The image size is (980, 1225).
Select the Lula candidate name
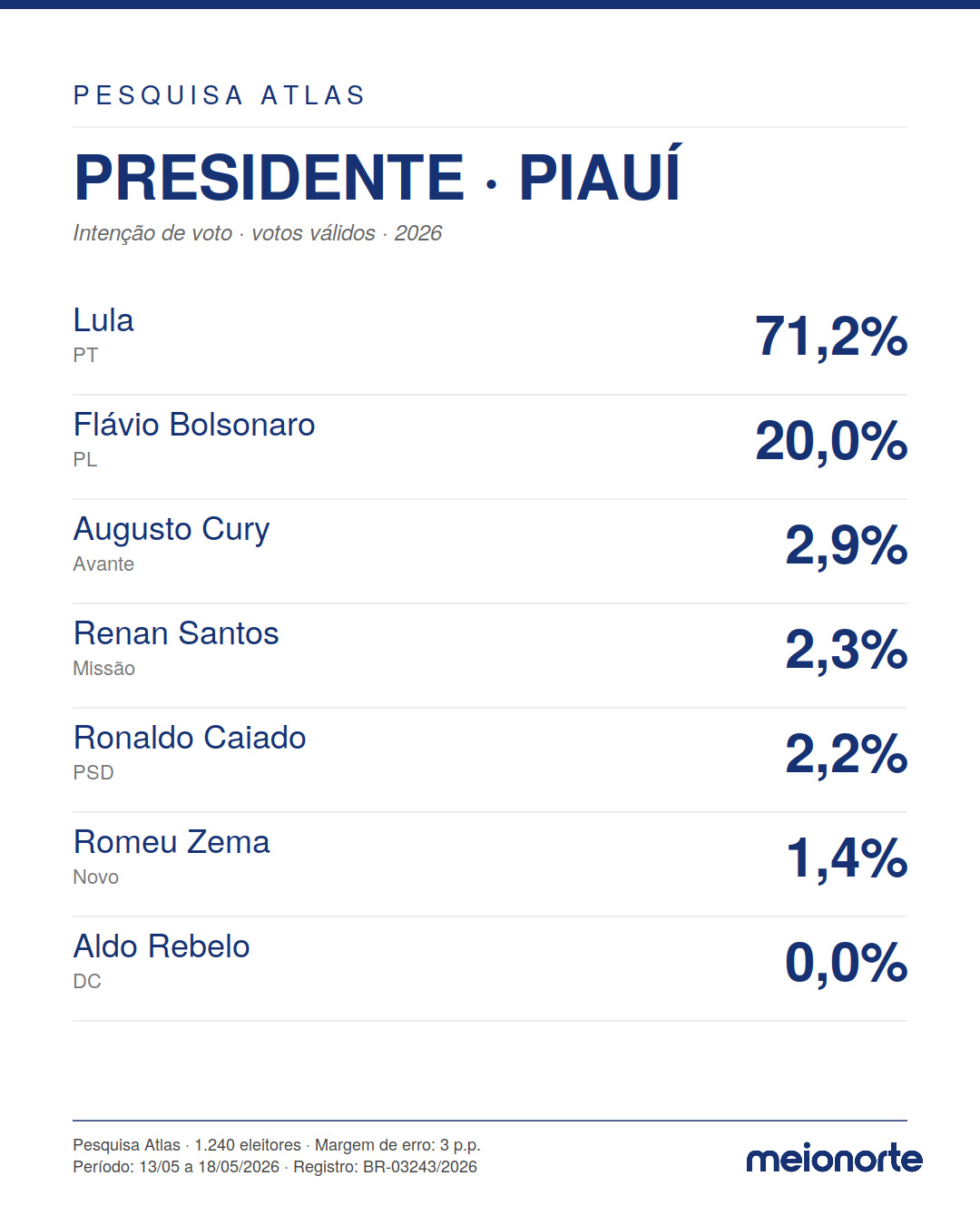click(x=103, y=320)
